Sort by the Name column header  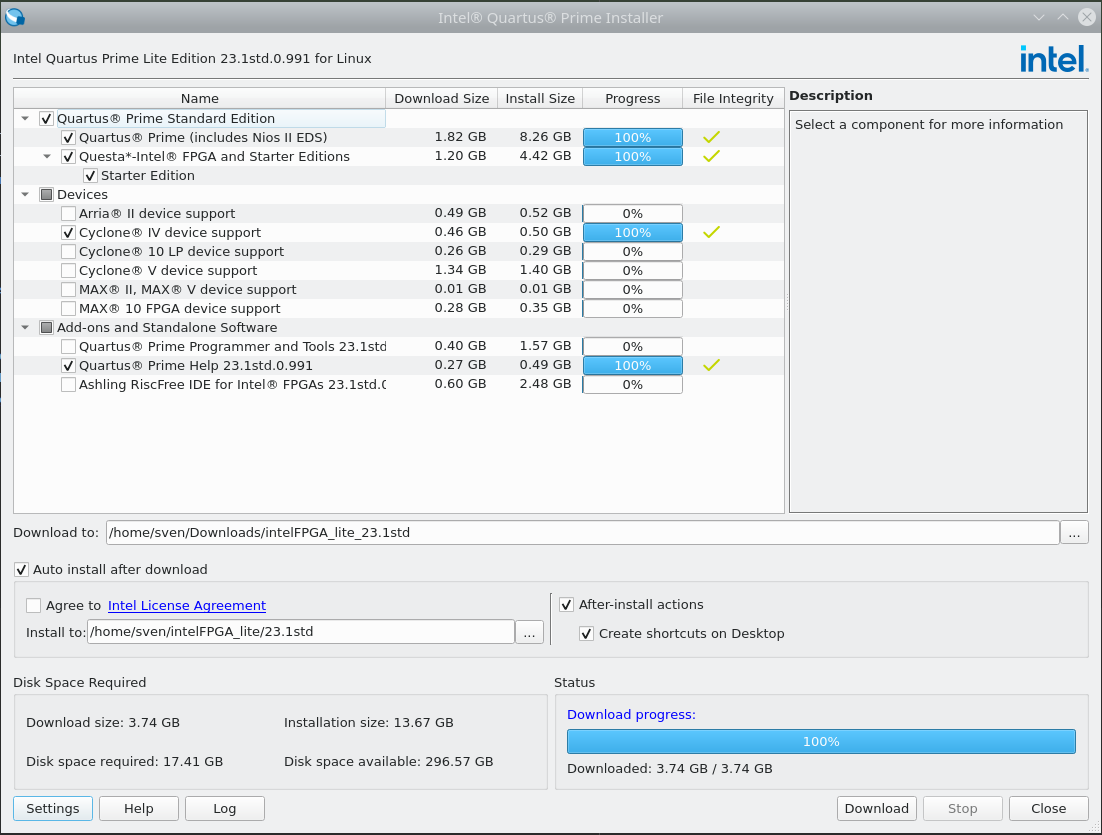click(x=200, y=98)
